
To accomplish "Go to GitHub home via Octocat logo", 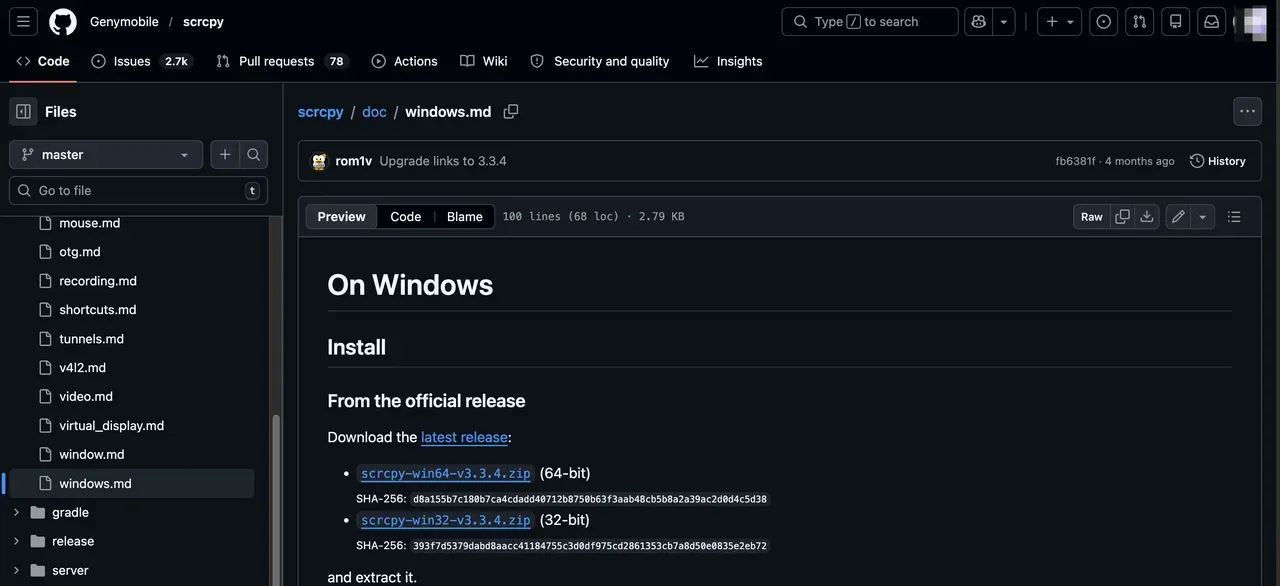I will point(63,21).
